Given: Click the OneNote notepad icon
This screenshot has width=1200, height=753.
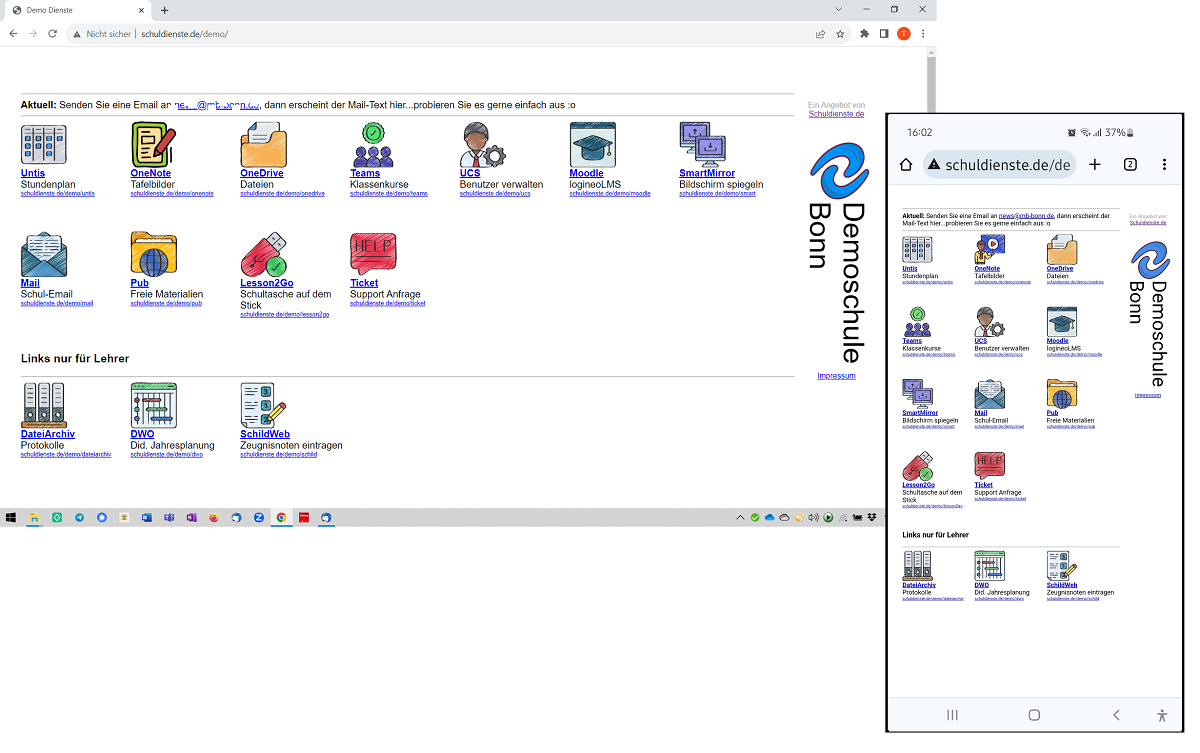Looking at the screenshot, I should 153,145.
